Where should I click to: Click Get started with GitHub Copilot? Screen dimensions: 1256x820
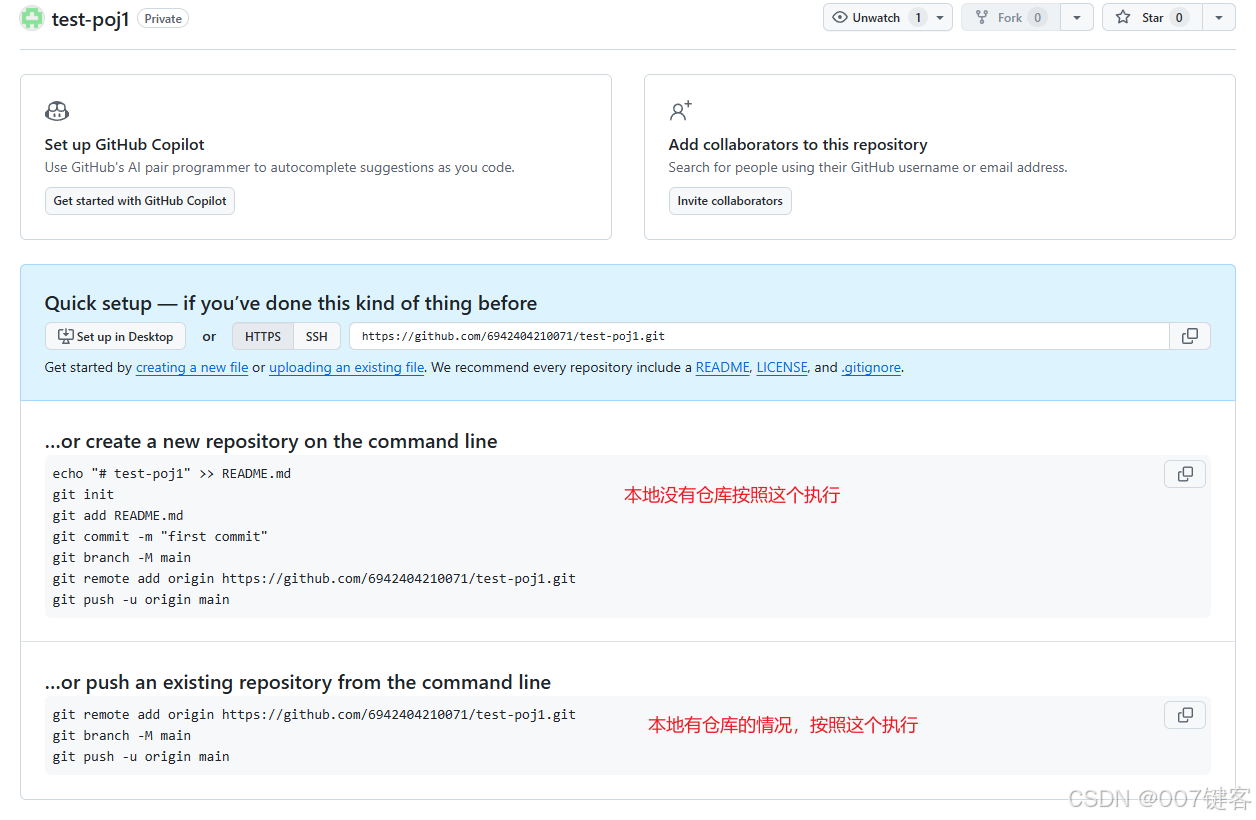coord(140,201)
